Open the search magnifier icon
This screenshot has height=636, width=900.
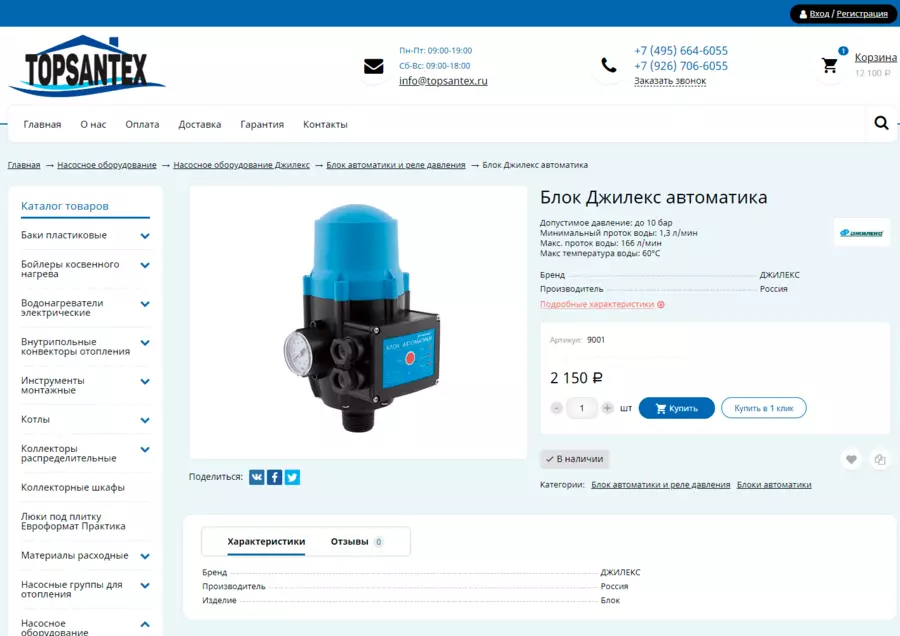tap(881, 123)
